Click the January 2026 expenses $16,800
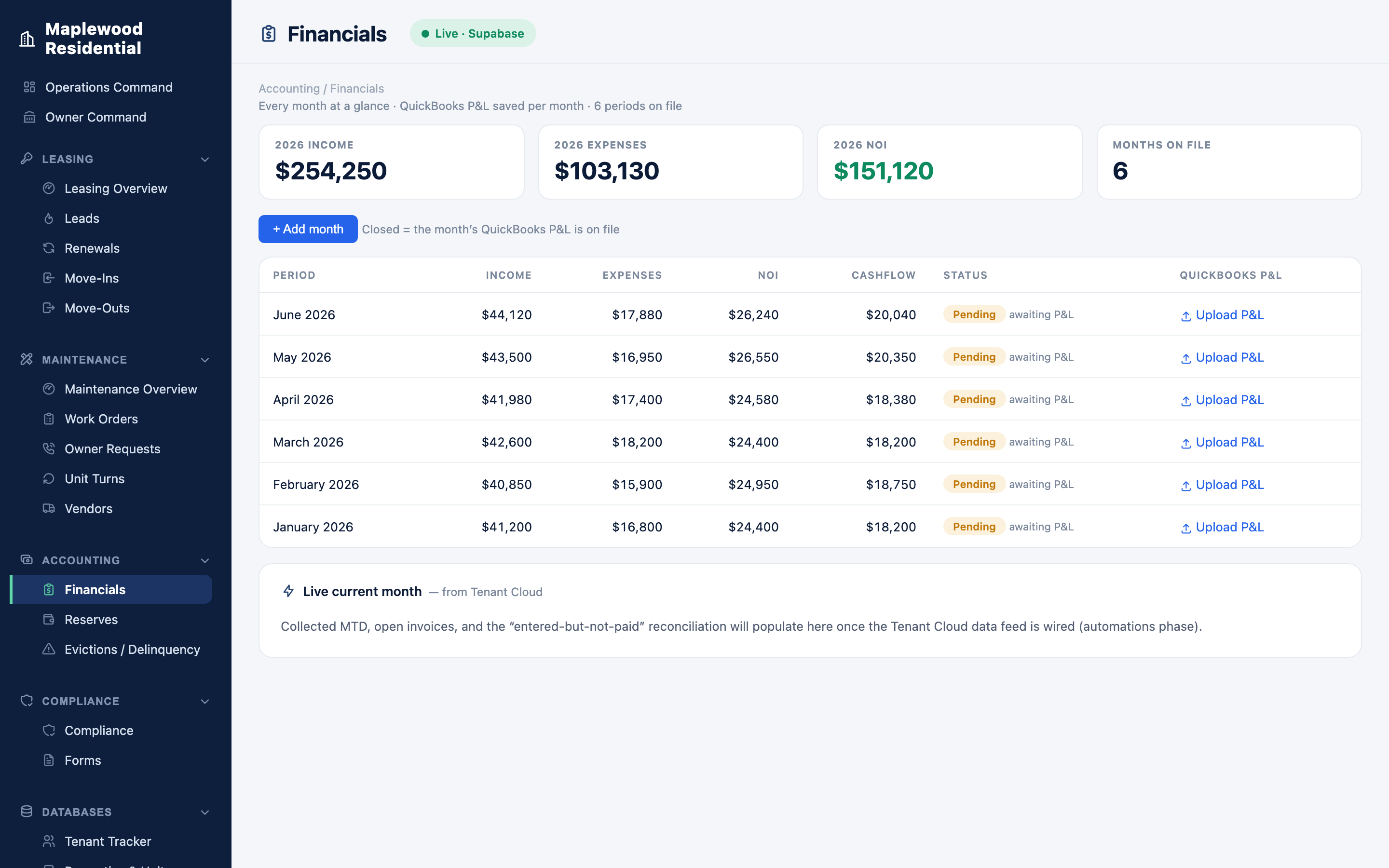 coord(637,527)
